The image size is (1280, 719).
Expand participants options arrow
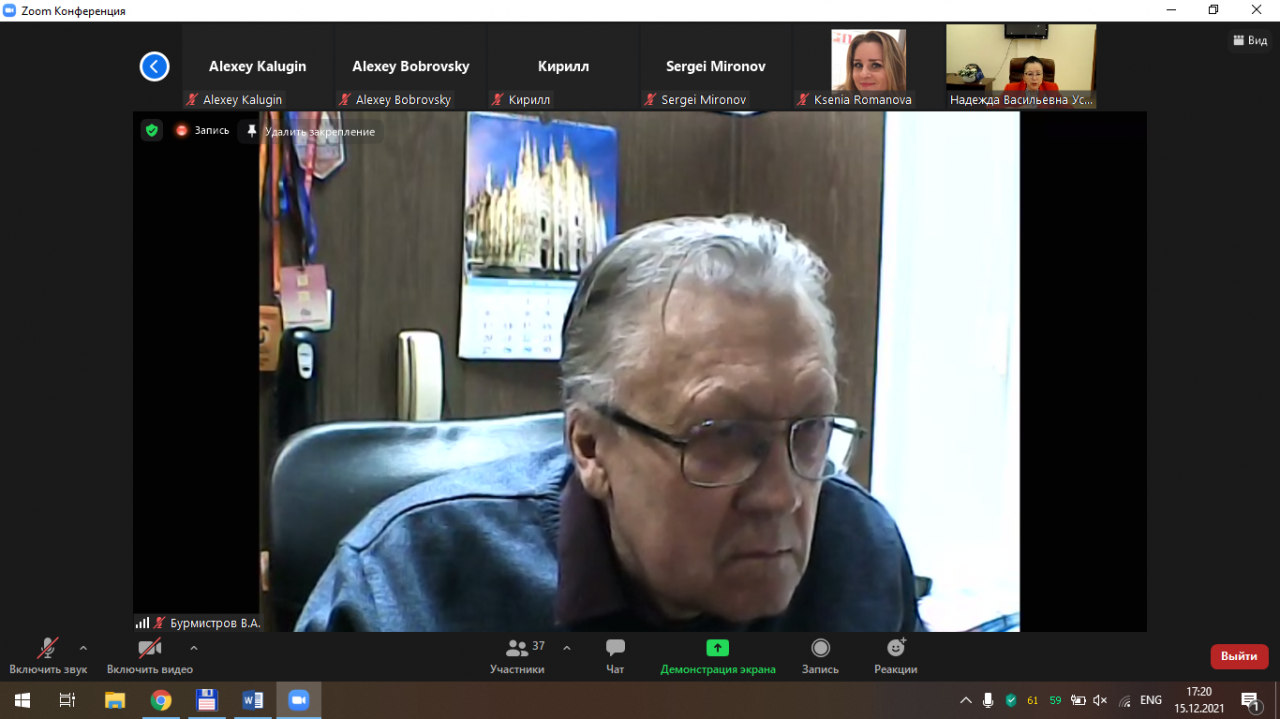coord(567,647)
